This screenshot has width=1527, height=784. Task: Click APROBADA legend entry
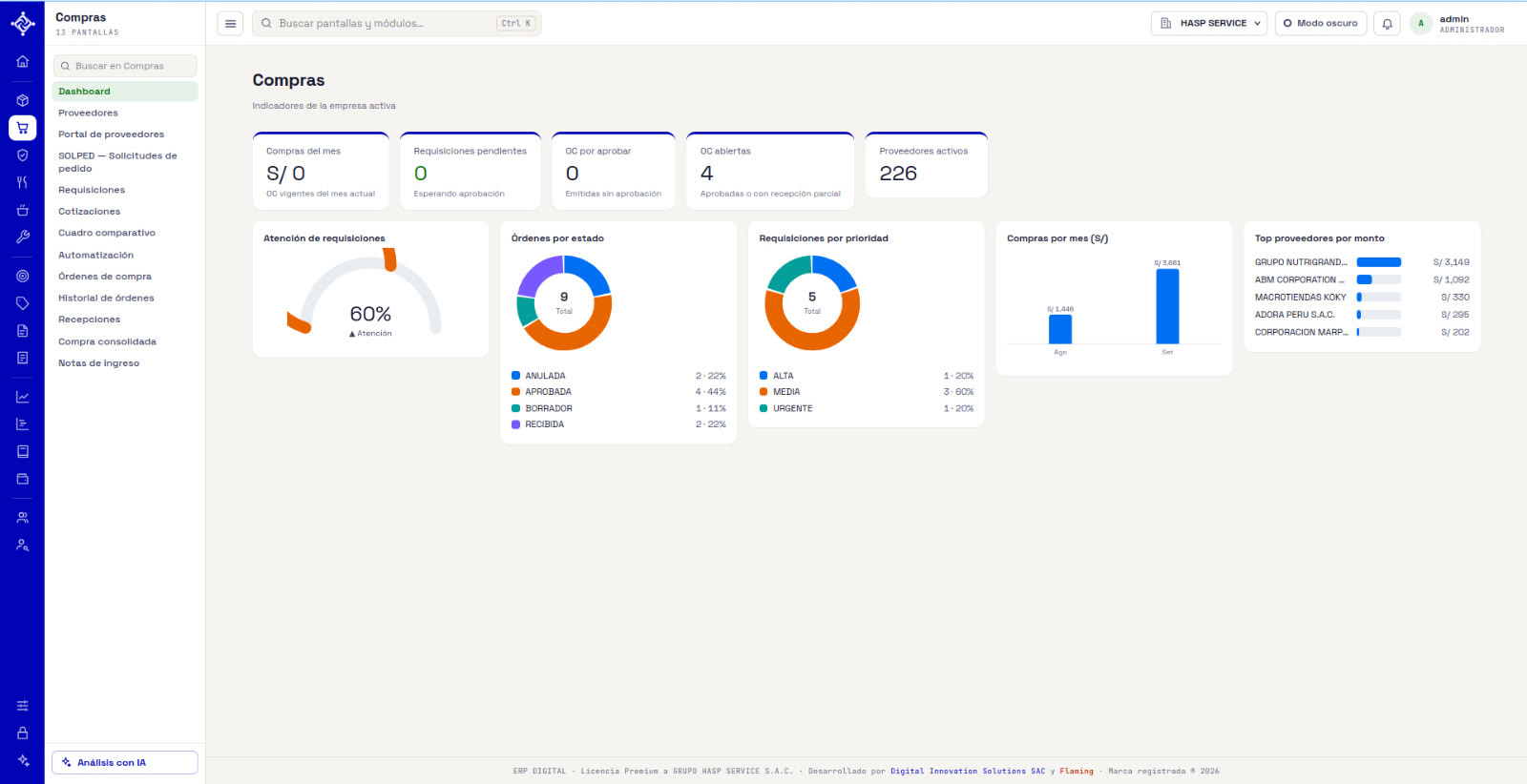pos(618,392)
